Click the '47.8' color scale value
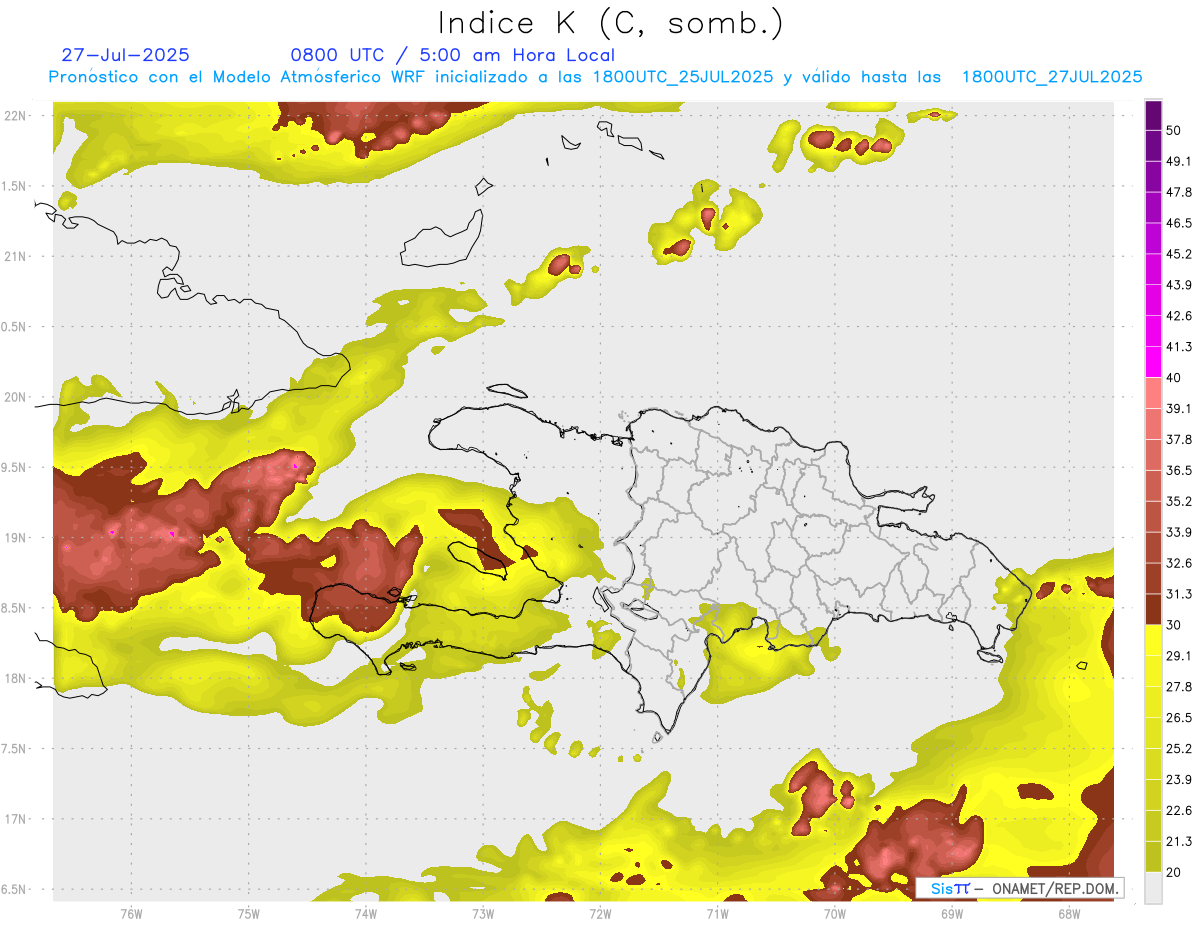Viewport: 1200px width, 927px height. [x=1179, y=192]
